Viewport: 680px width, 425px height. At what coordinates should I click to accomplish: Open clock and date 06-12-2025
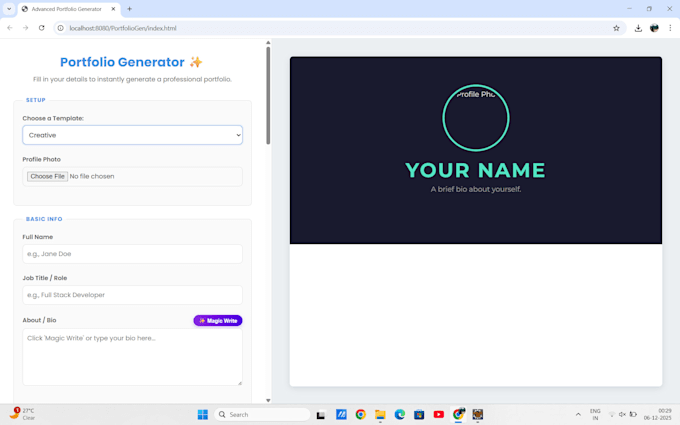657,415
